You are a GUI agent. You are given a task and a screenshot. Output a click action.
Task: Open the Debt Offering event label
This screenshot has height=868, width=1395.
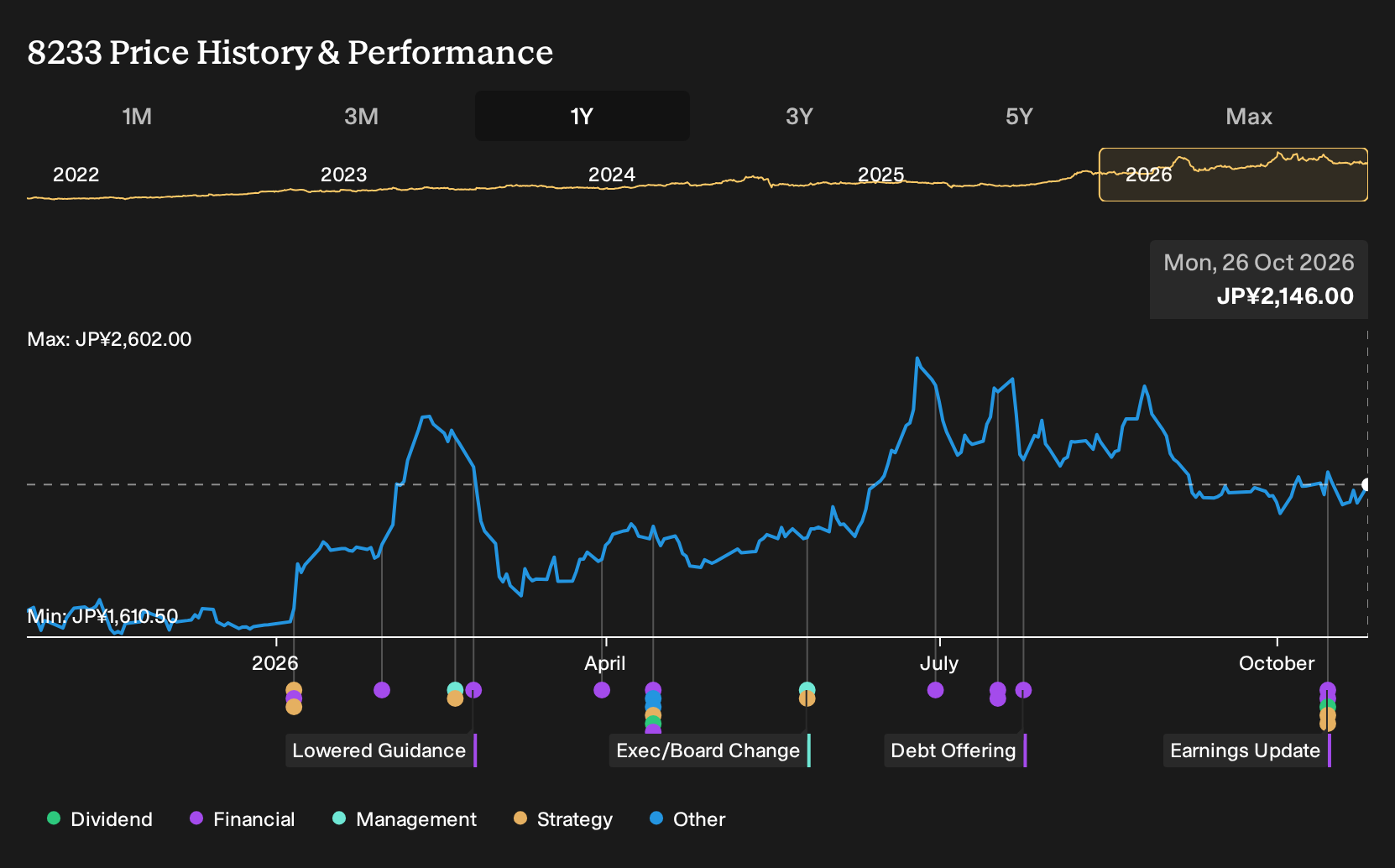tap(955, 750)
